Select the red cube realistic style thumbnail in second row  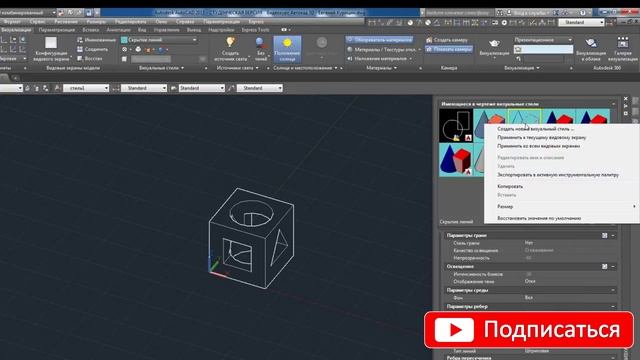pos(456,160)
